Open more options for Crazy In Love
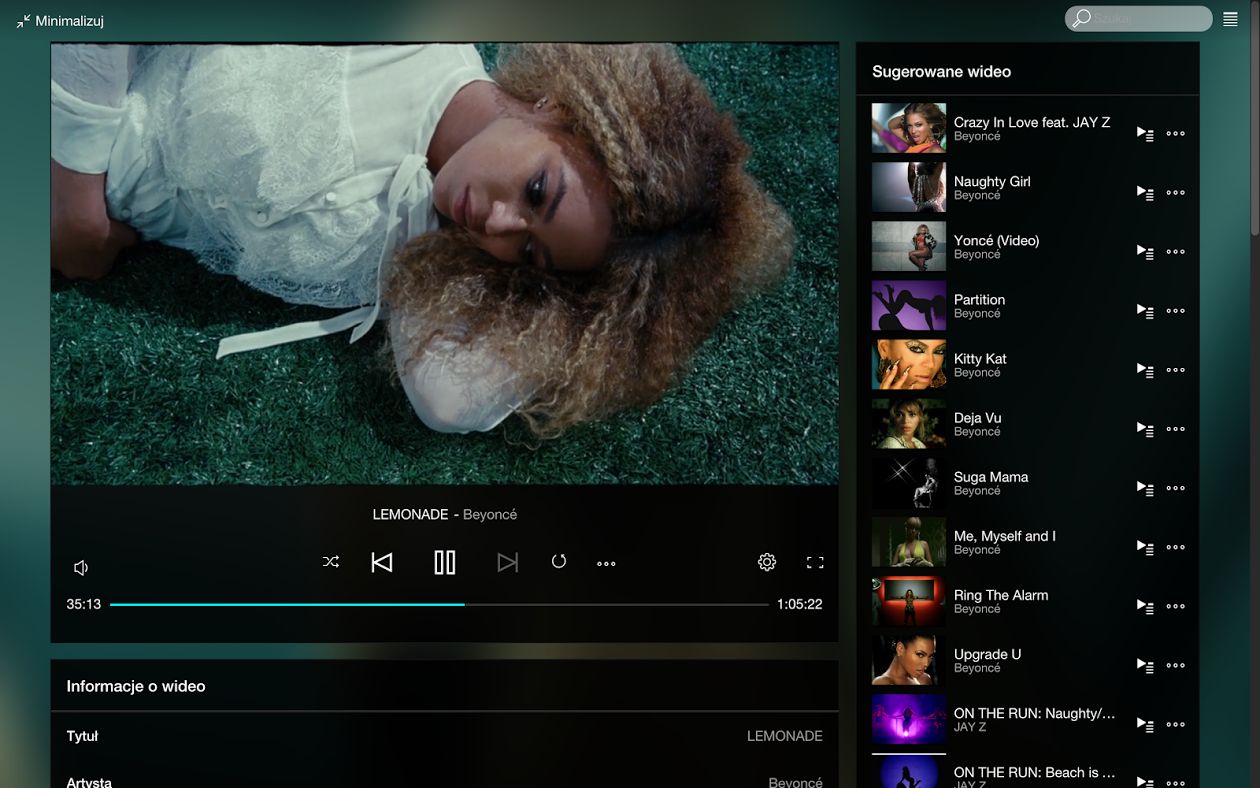Viewport: 1260px width, 788px height. pyautogui.click(x=1176, y=134)
